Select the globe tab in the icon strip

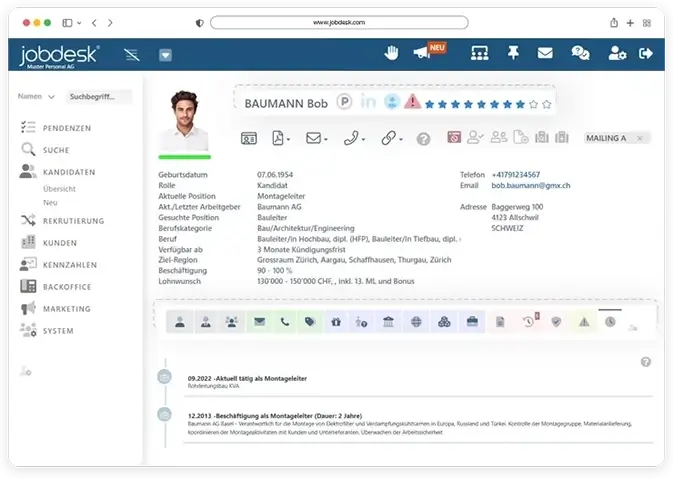pyautogui.click(x=416, y=322)
